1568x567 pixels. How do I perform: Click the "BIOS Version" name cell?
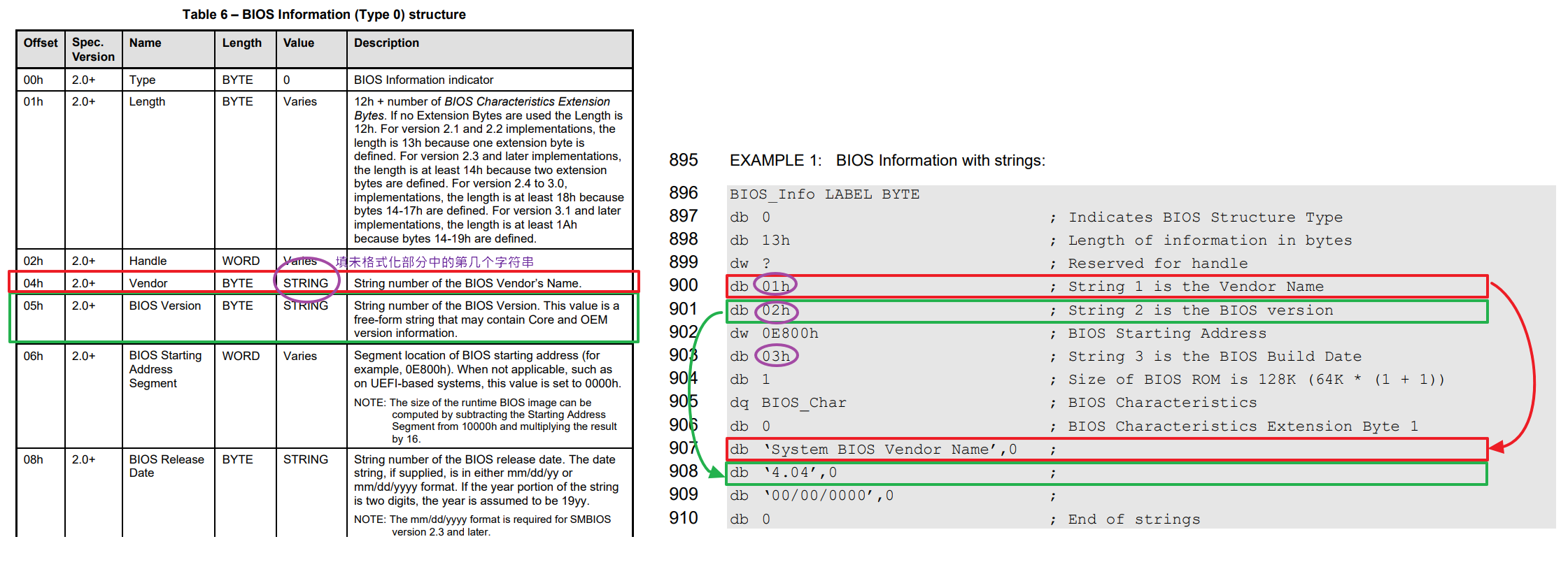pos(164,306)
